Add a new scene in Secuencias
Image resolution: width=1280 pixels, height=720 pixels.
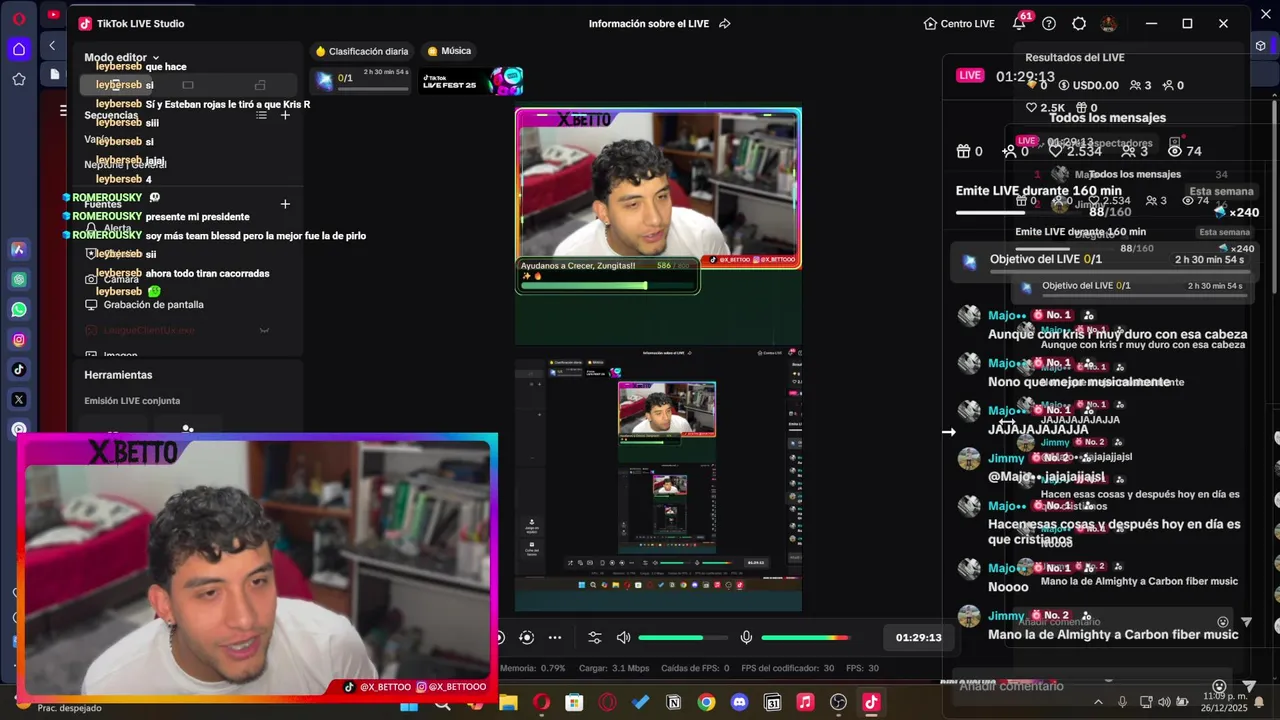(x=285, y=115)
